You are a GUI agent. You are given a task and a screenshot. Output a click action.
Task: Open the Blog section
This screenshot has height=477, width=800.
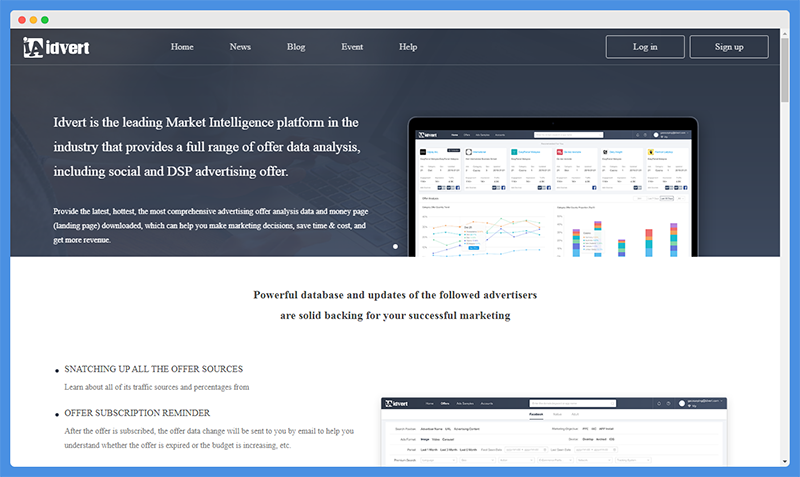point(296,47)
